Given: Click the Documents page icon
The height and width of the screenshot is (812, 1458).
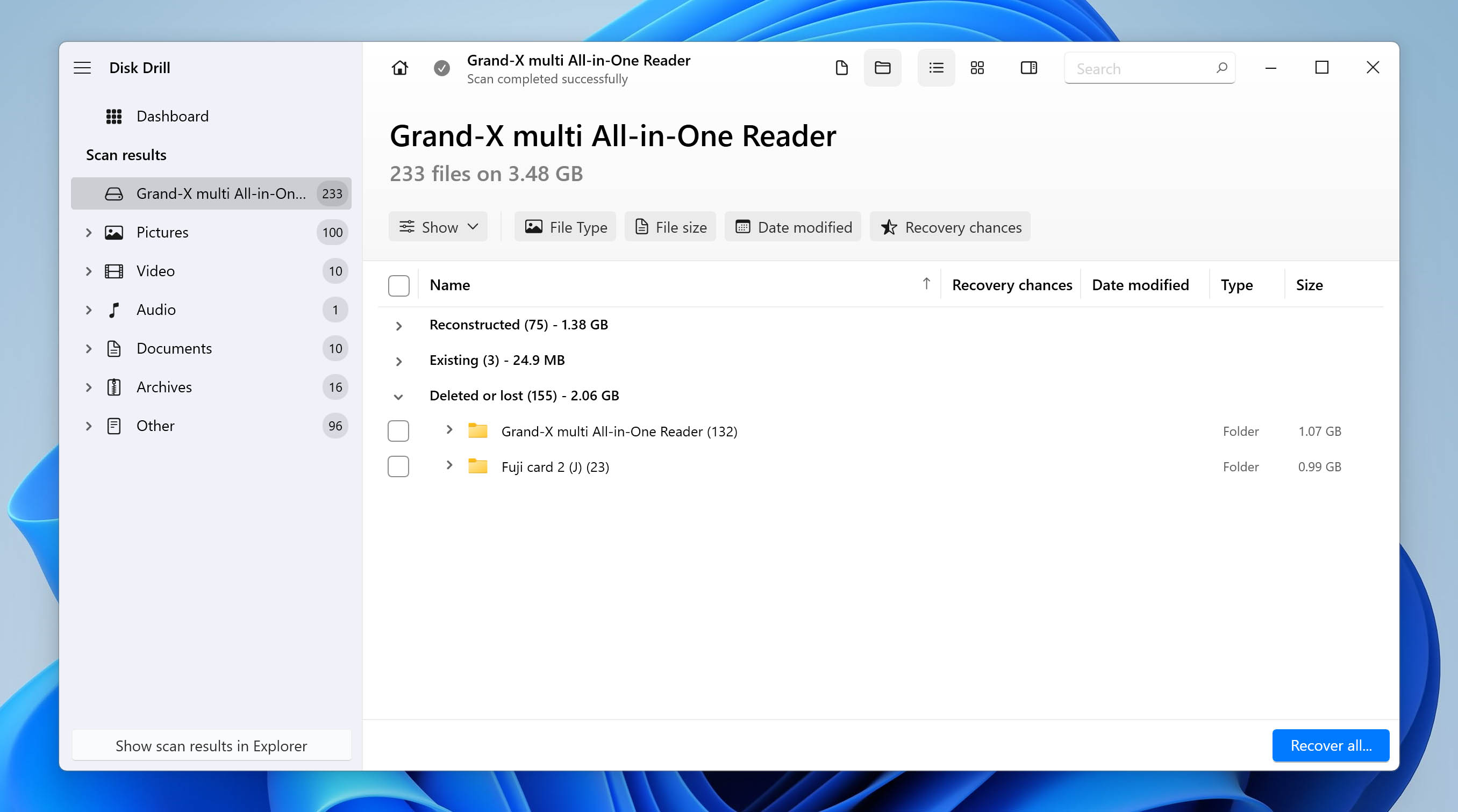Looking at the screenshot, I should [x=114, y=349].
